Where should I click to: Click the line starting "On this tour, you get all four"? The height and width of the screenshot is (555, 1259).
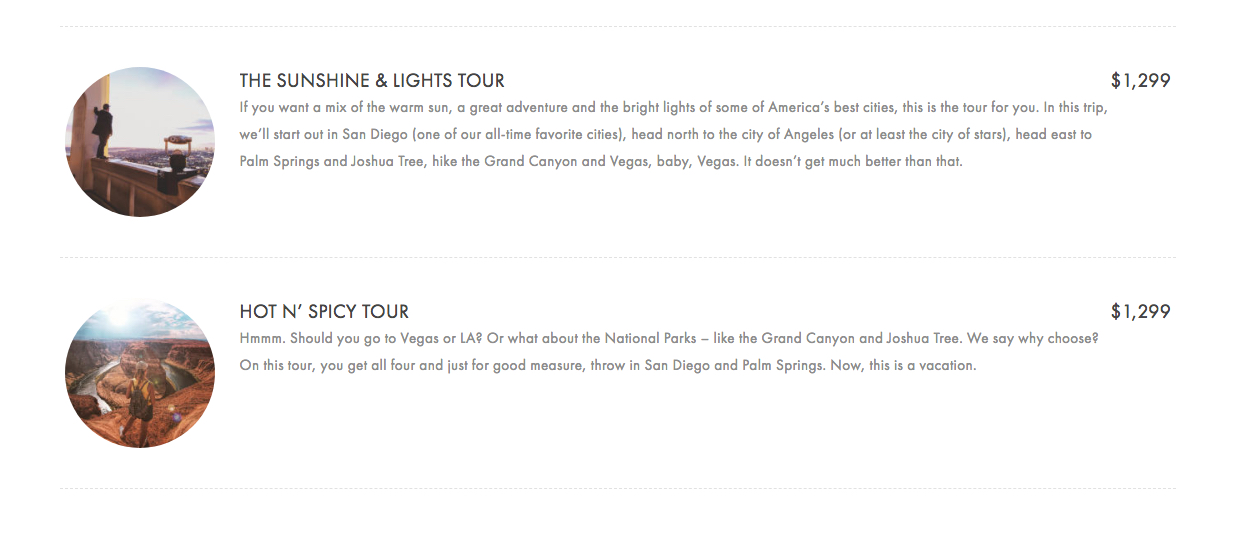click(608, 365)
